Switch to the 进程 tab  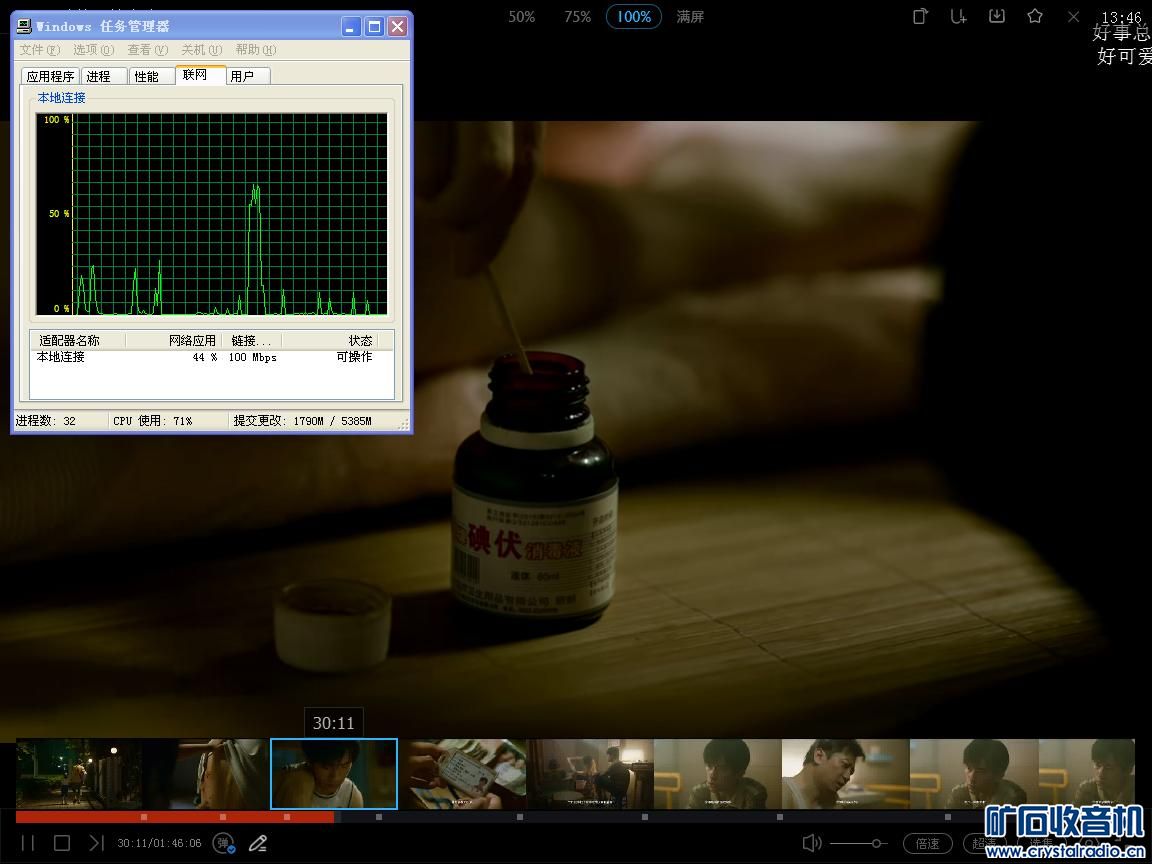point(104,76)
